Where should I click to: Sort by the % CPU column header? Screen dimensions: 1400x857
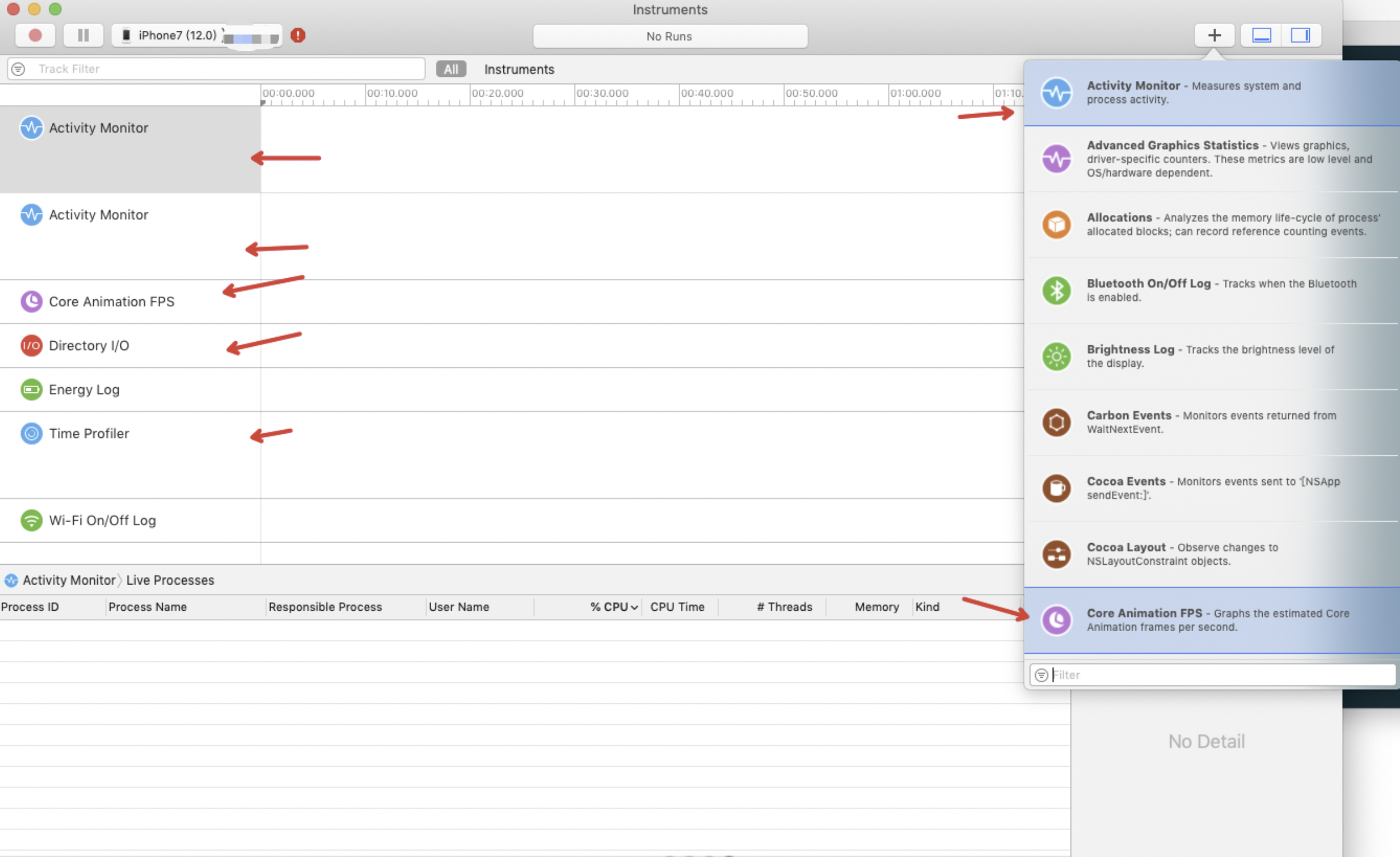608,607
